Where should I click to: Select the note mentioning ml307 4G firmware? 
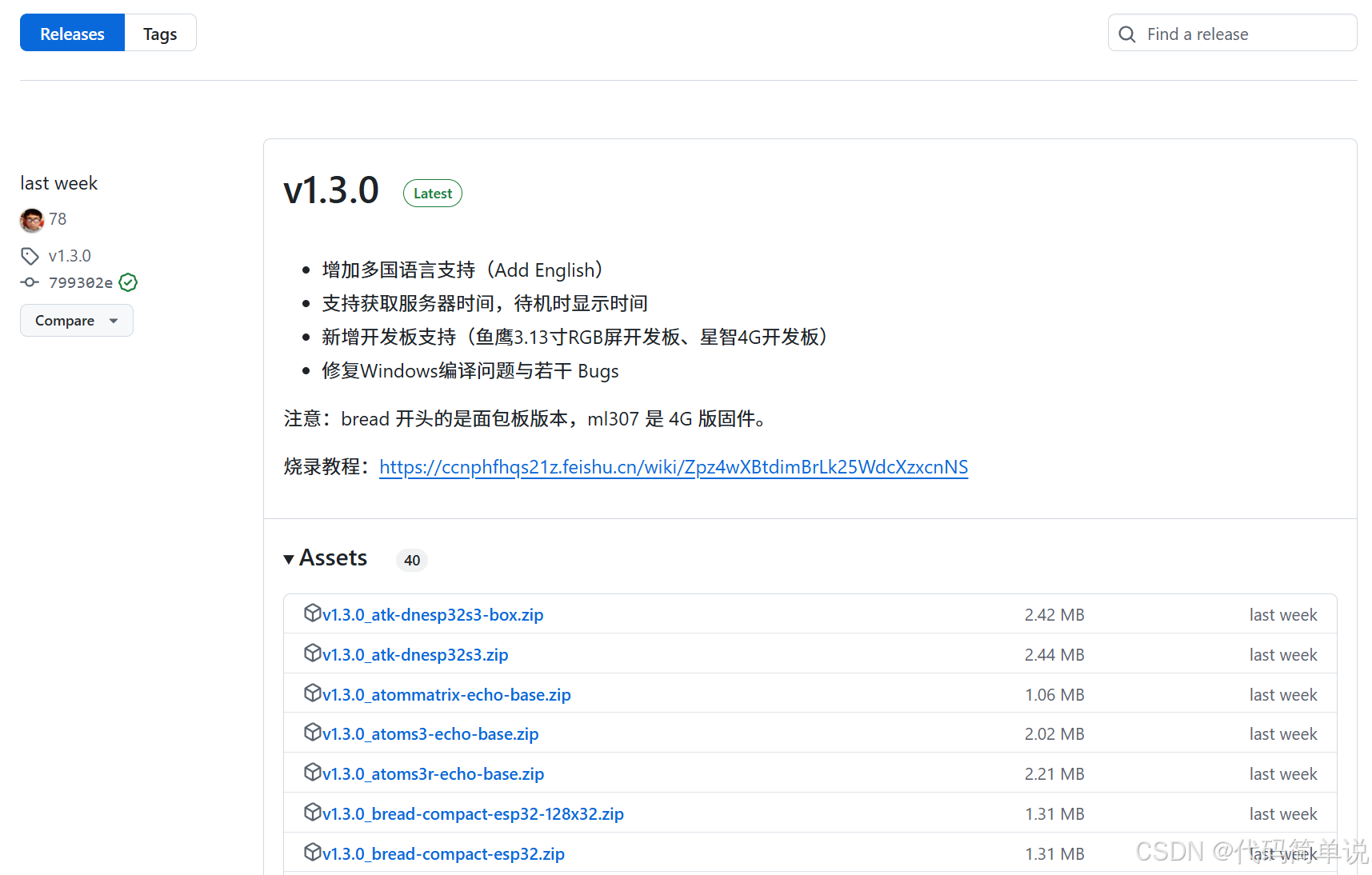coord(526,419)
